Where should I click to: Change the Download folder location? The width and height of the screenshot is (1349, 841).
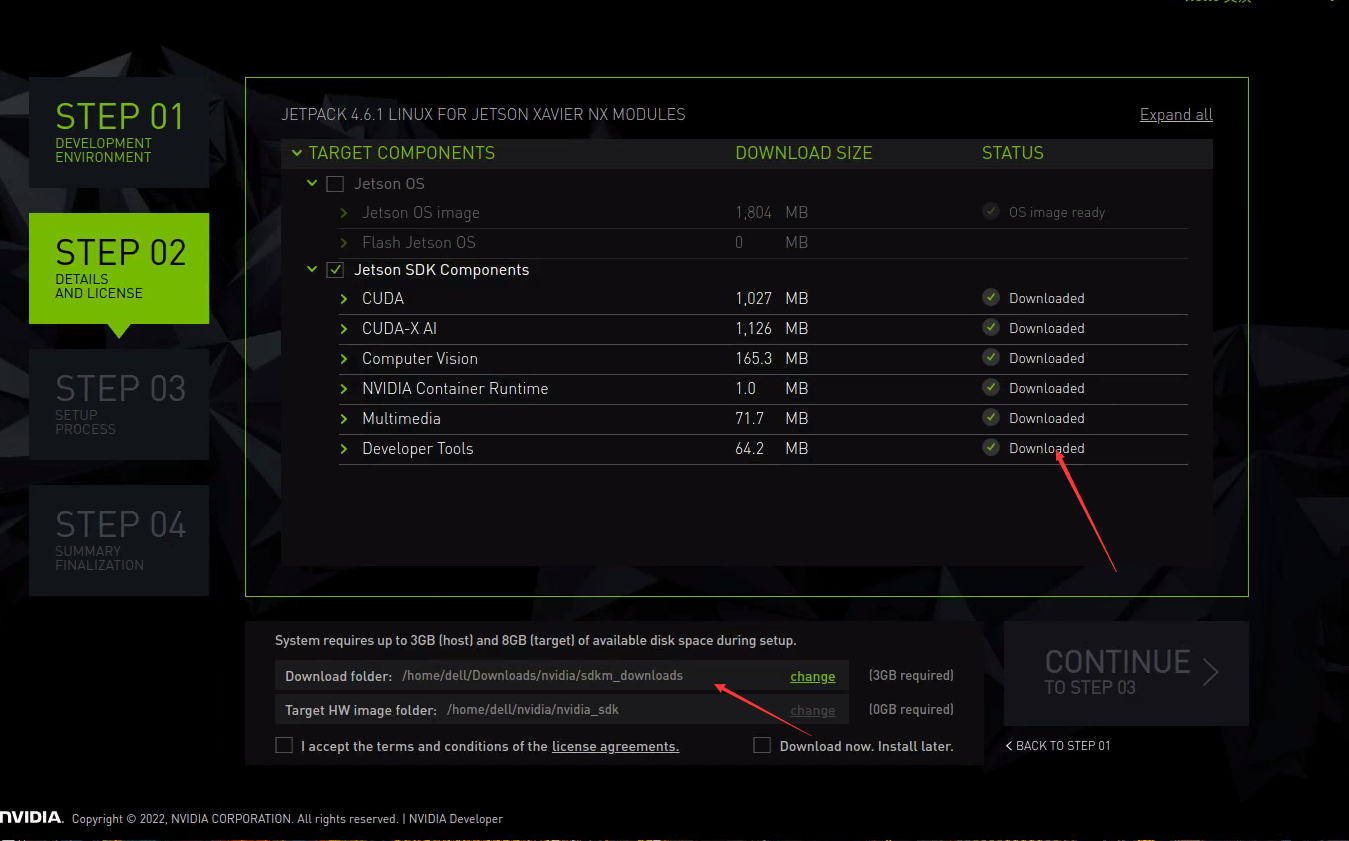click(x=812, y=677)
